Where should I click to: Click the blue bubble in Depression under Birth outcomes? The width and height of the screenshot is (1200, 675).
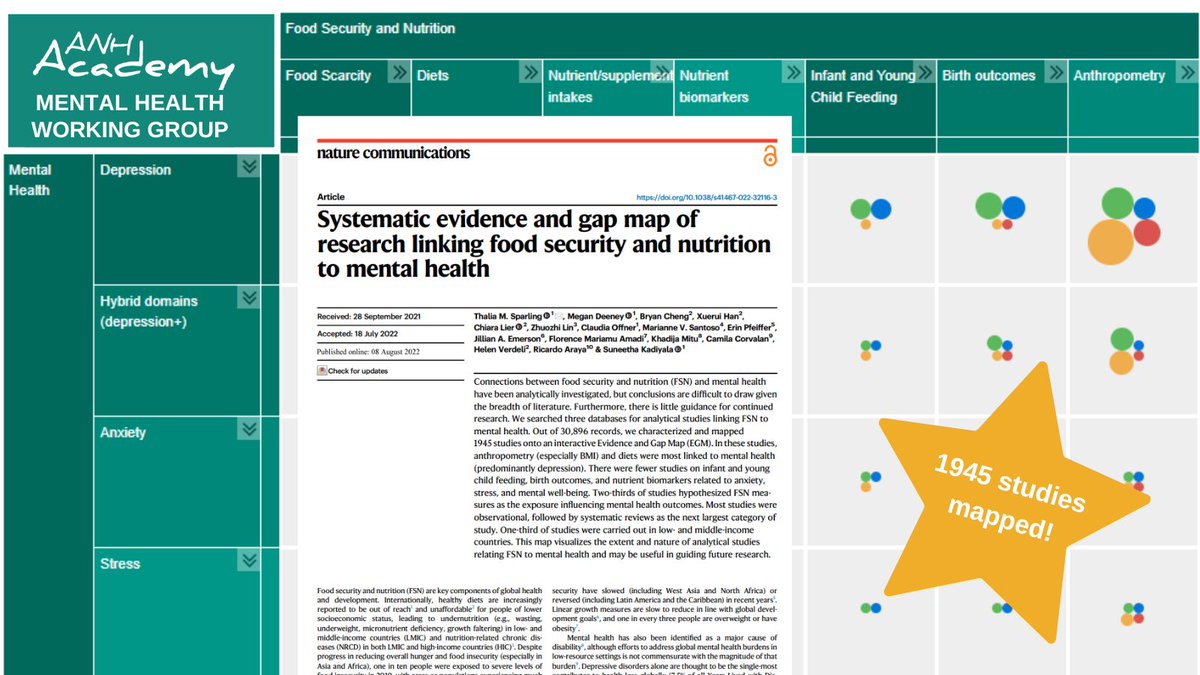(x=1013, y=208)
